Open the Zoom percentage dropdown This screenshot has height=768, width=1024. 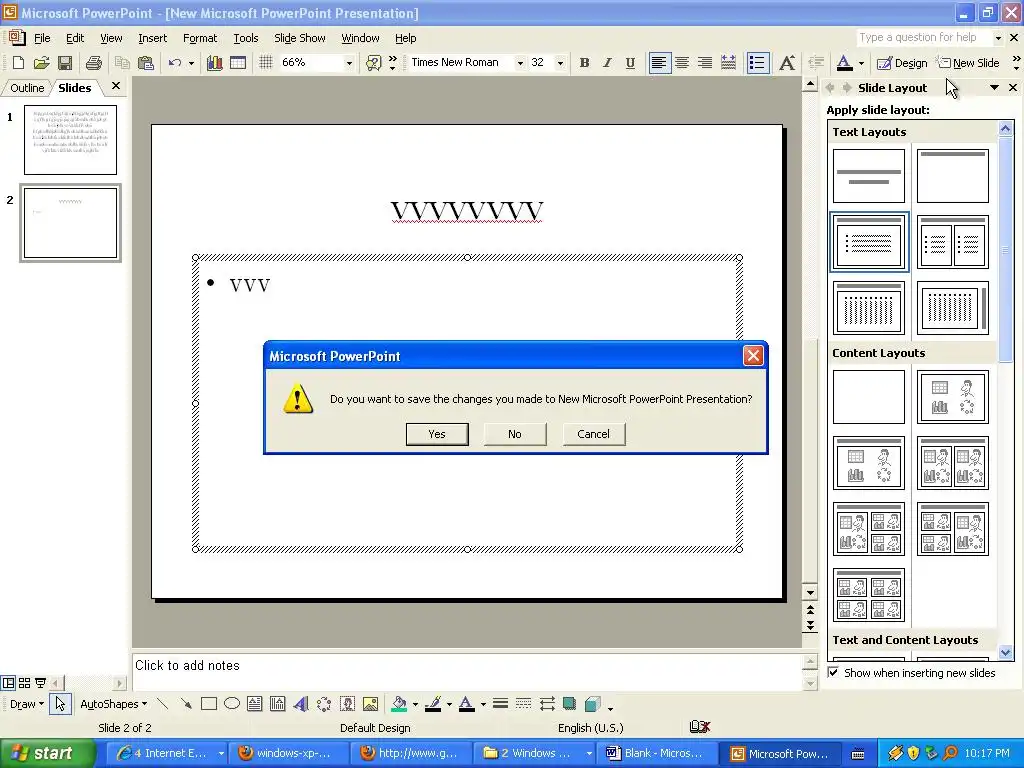tap(349, 63)
